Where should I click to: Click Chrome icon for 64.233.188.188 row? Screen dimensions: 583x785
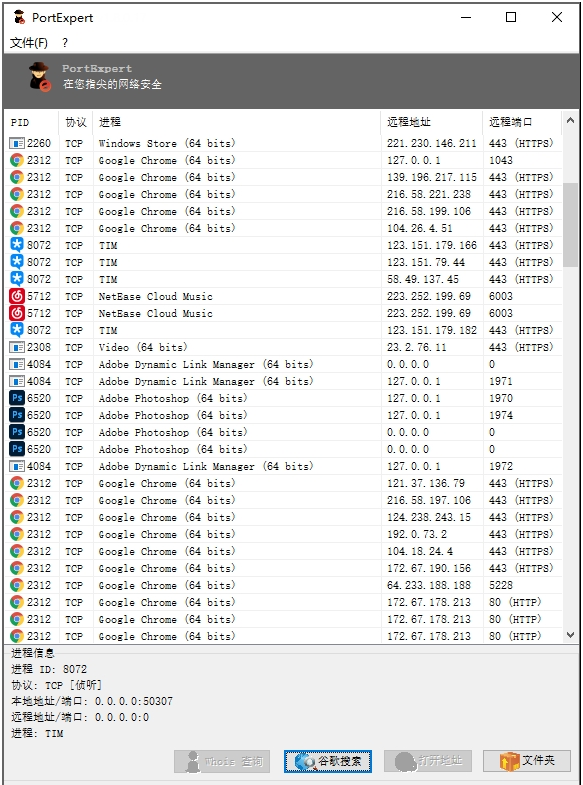pos(17,585)
